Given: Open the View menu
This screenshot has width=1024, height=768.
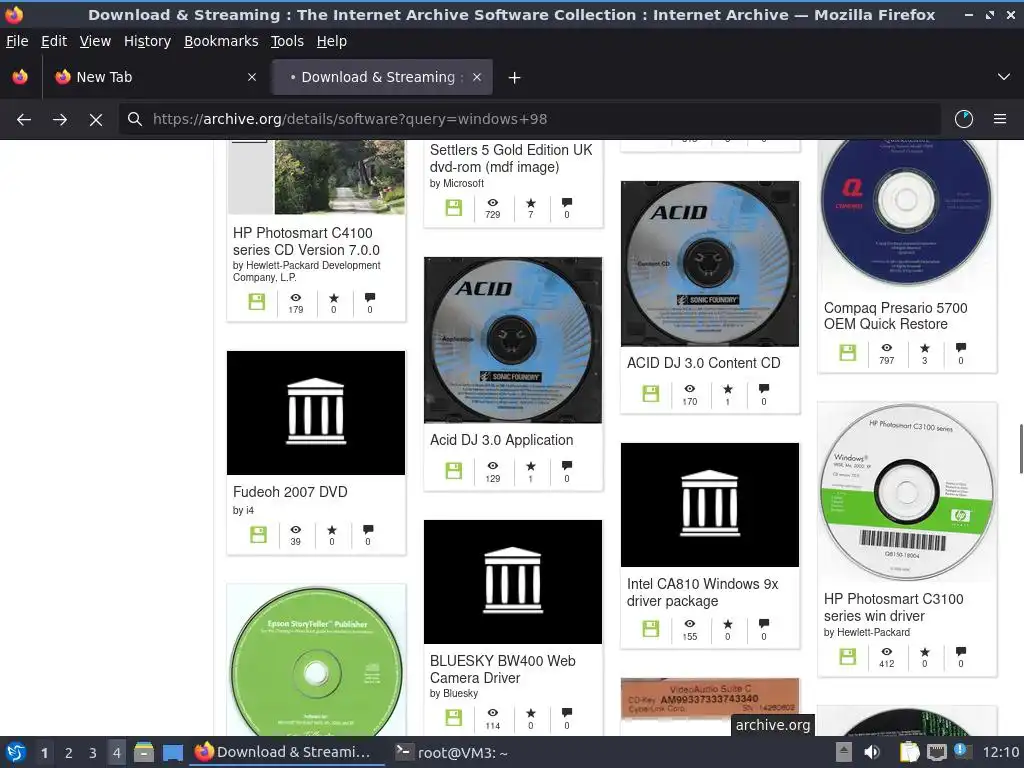Looking at the screenshot, I should click(95, 41).
